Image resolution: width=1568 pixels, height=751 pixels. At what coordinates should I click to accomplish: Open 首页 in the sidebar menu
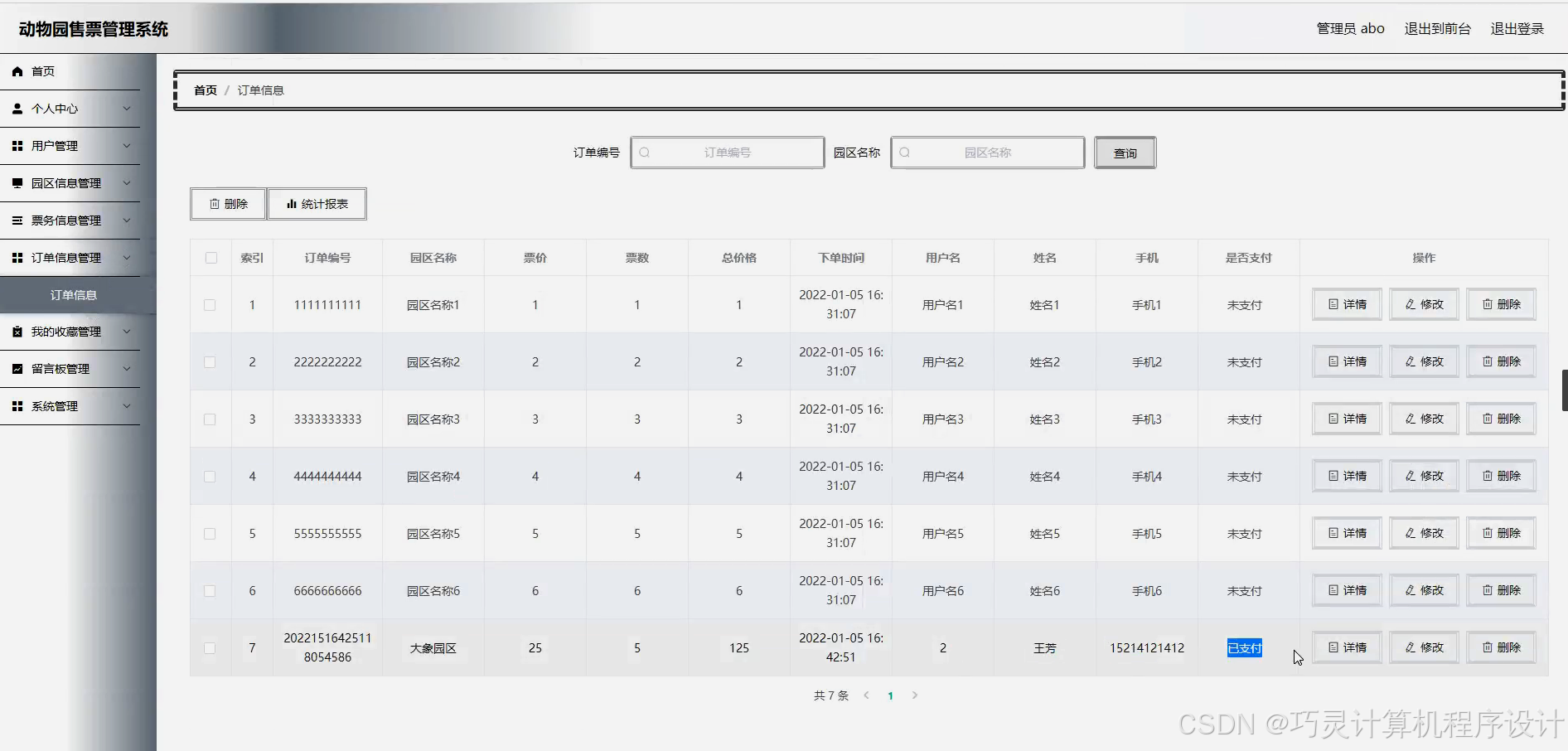[x=43, y=71]
